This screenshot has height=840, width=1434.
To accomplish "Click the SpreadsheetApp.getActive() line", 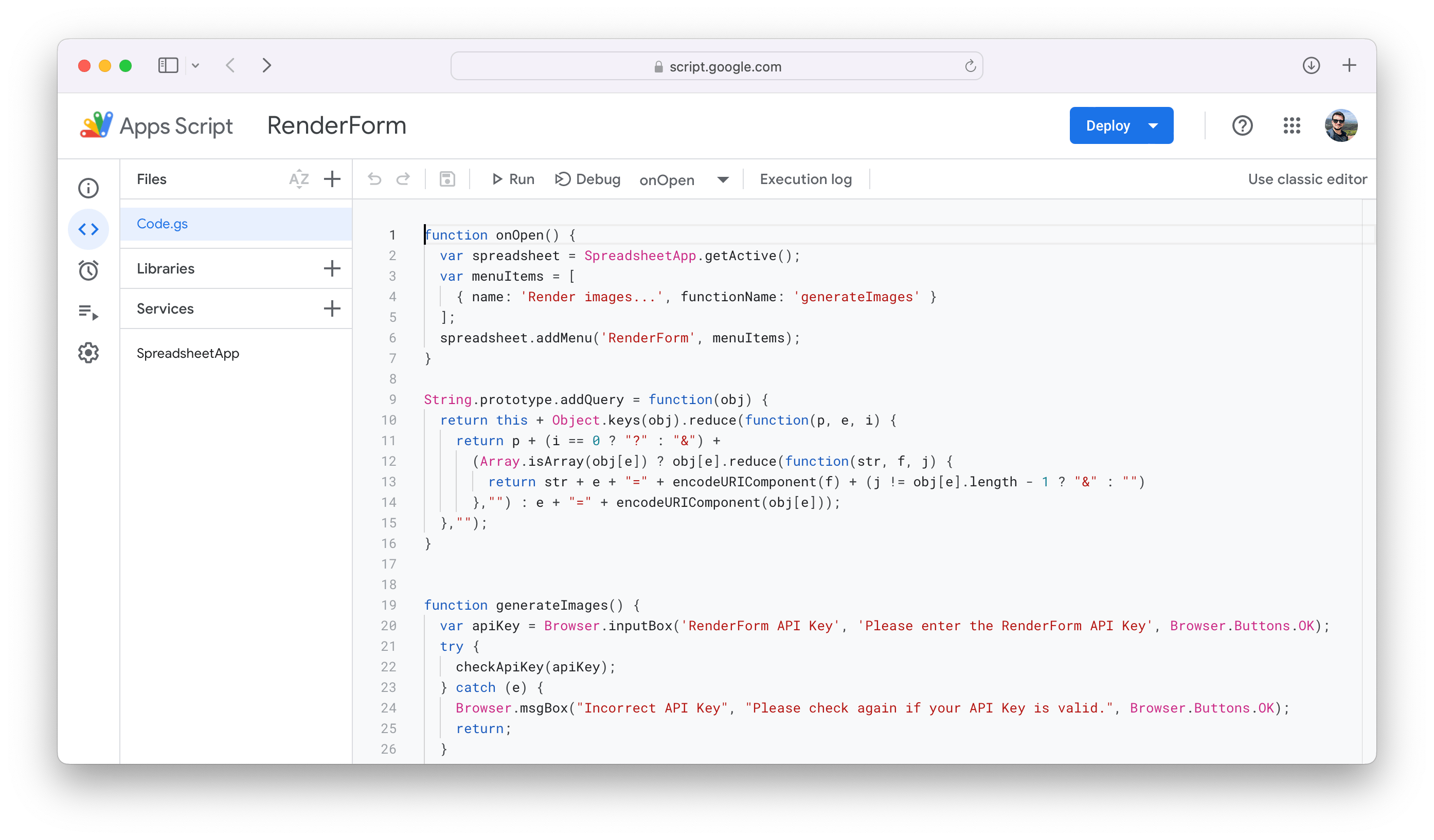I will click(x=620, y=256).
